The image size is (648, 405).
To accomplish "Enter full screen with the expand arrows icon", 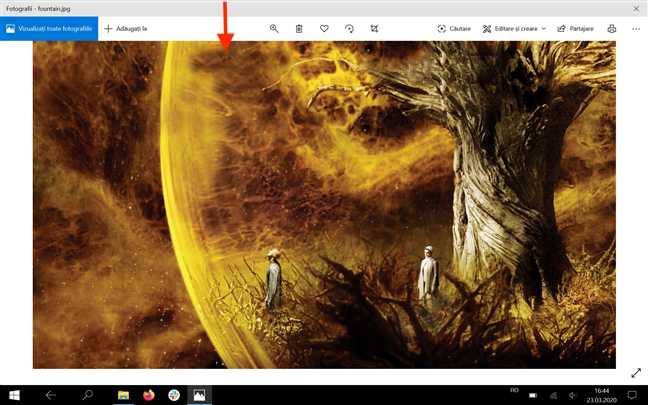I will [636, 373].
